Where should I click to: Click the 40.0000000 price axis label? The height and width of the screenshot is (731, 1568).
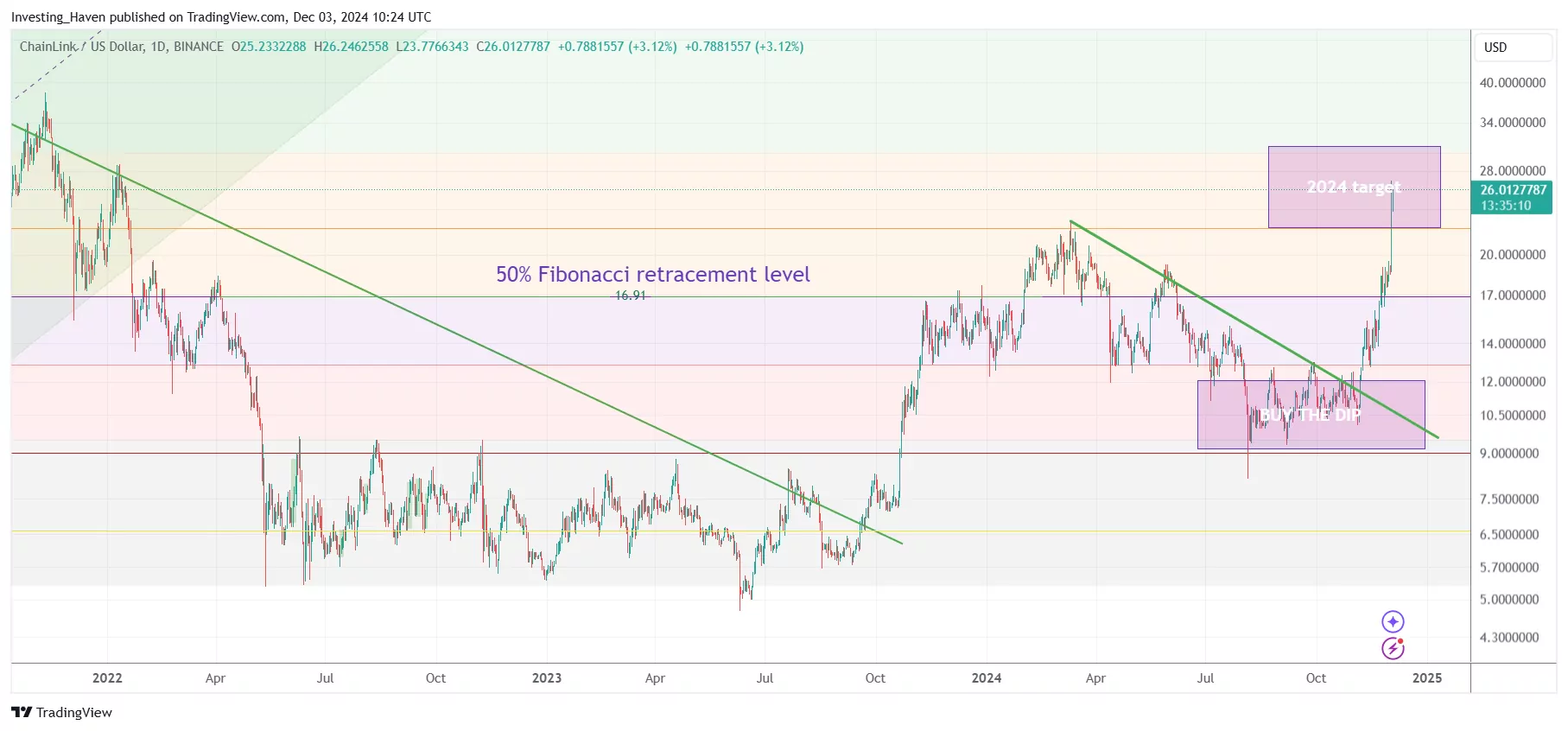pyautogui.click(x=1513, y=83)
